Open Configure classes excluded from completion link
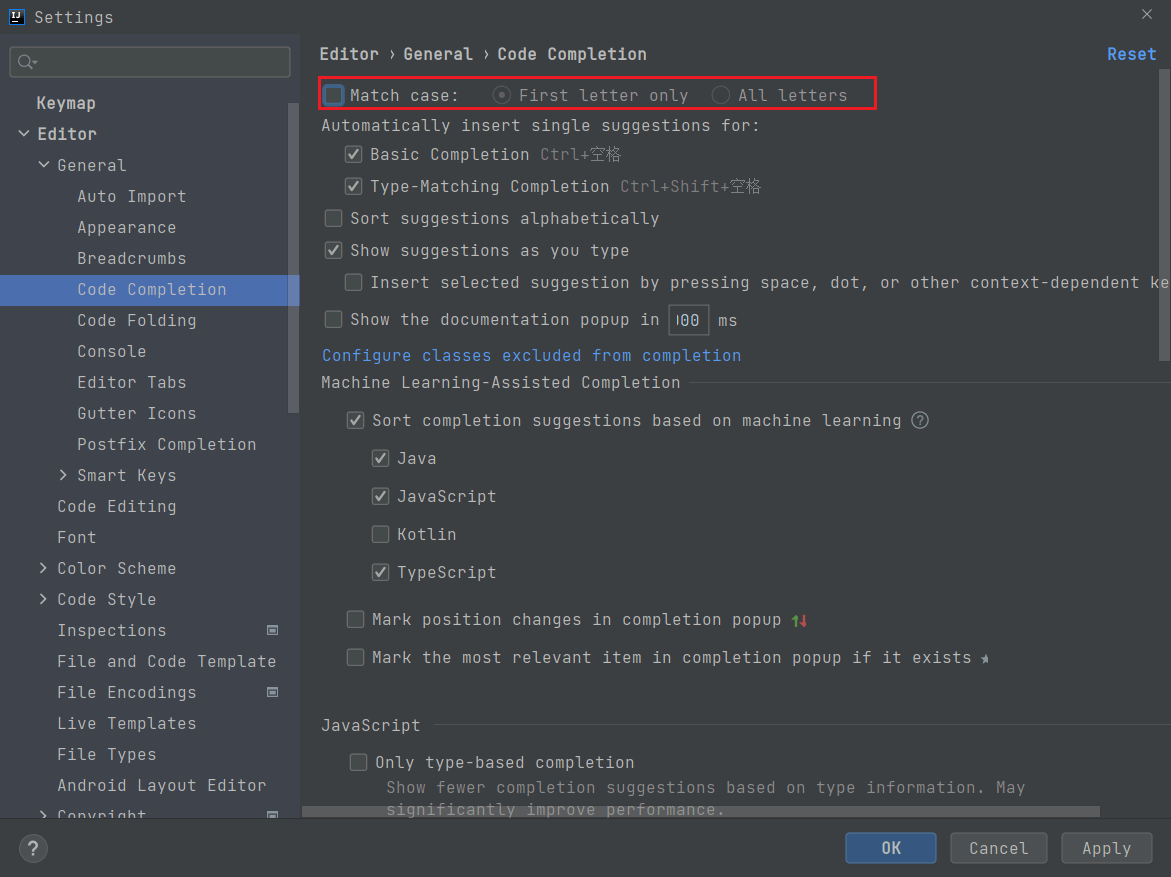 [x=531, y=355]
